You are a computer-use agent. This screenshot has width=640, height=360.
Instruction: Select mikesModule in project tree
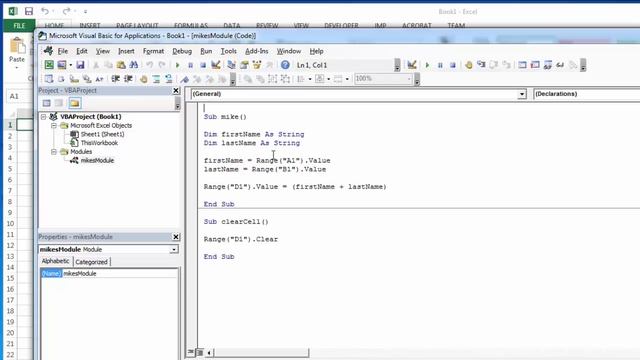(x=97, y=160)
